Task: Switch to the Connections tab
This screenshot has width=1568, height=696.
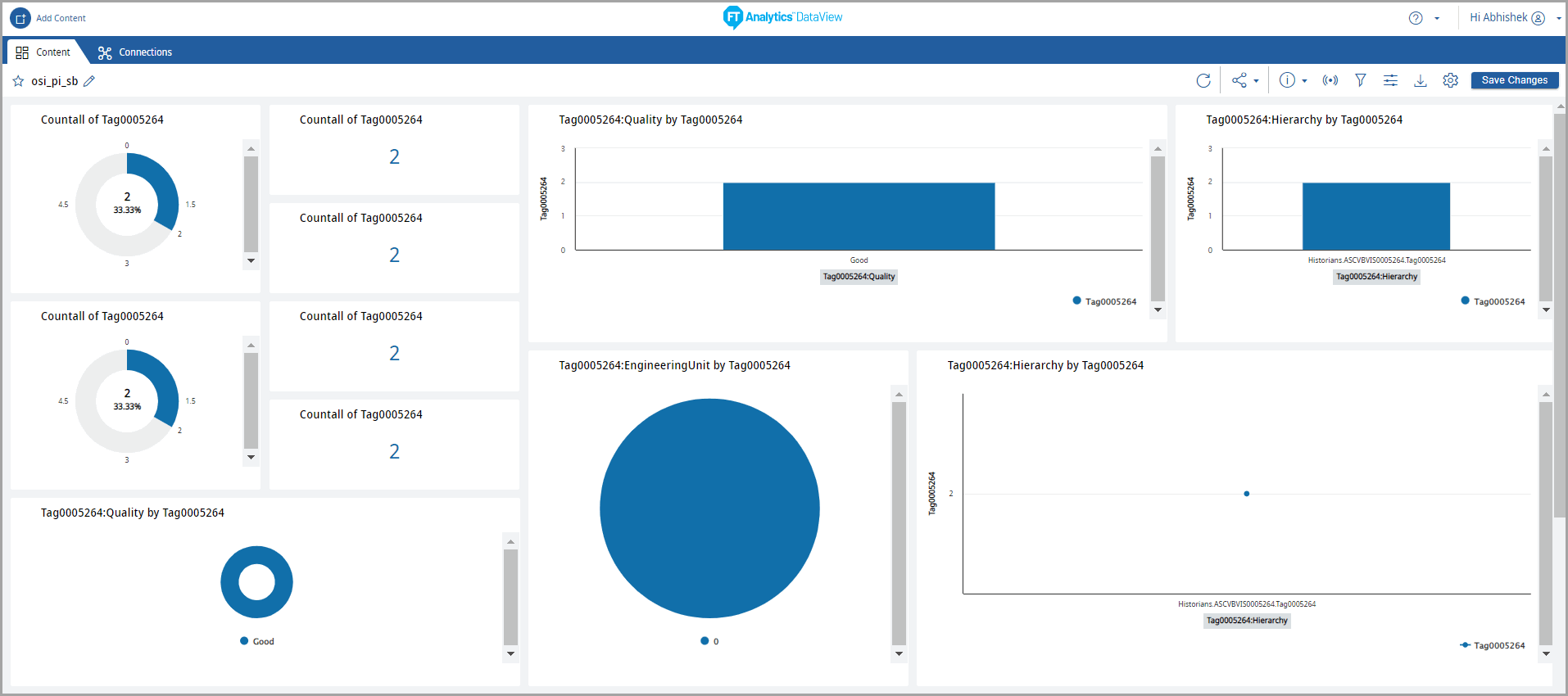Action: 135,52
